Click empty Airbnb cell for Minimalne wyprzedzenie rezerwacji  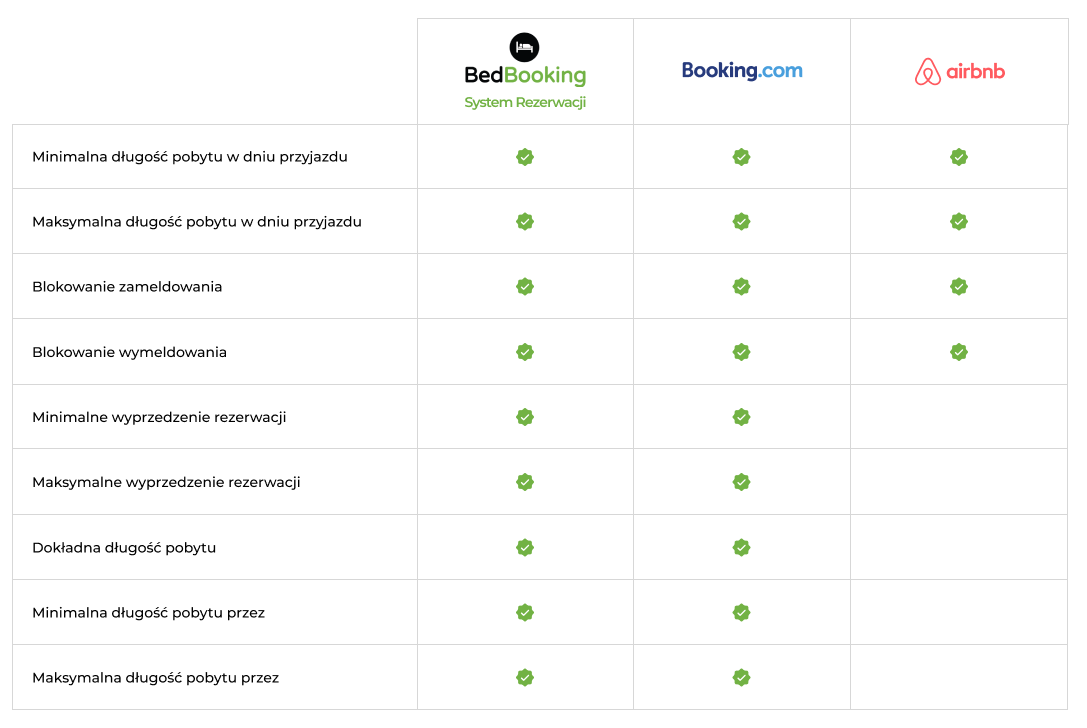point(959,417)
